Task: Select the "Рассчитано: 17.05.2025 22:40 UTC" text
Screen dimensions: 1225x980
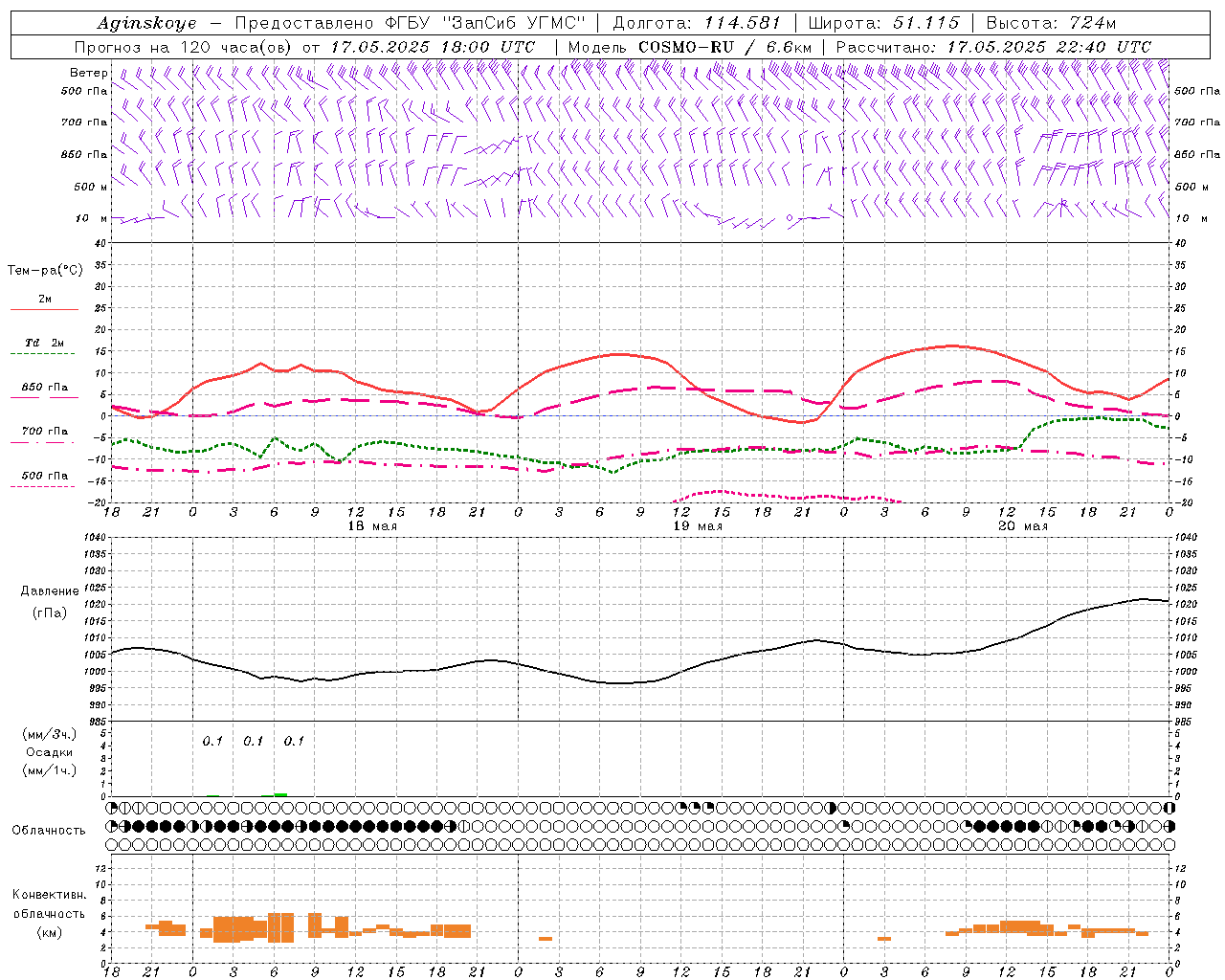Action: pyautogui.click(x=993, y=47)
